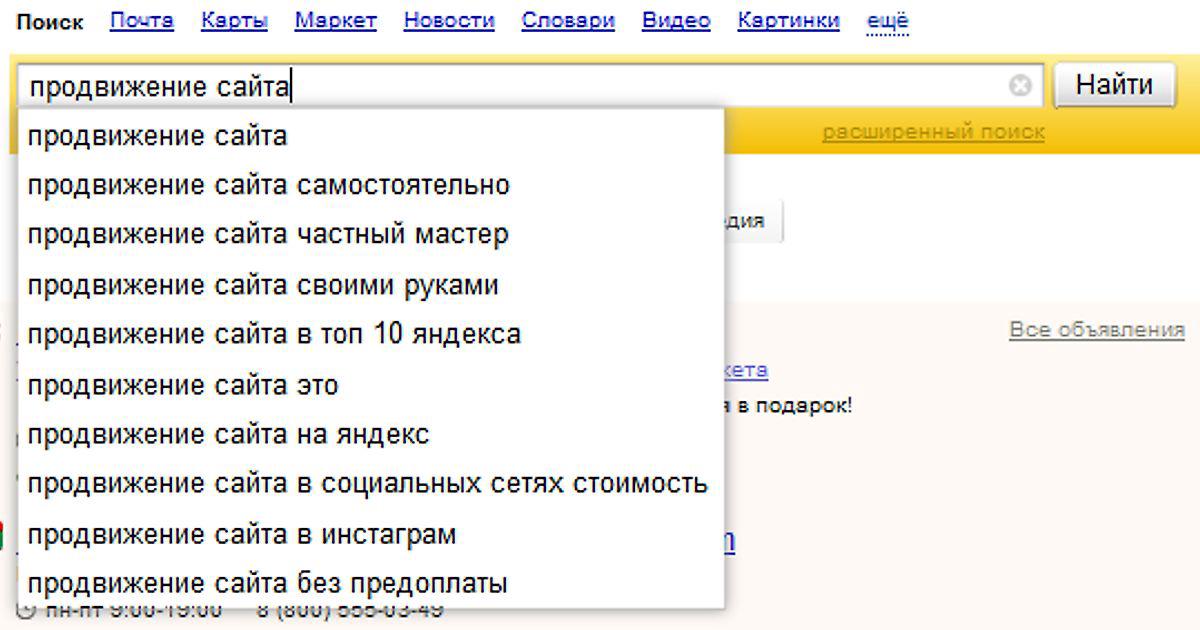Select the first suggestion "продвижение сайта"
1200x630 pixels.
point(371,135)
